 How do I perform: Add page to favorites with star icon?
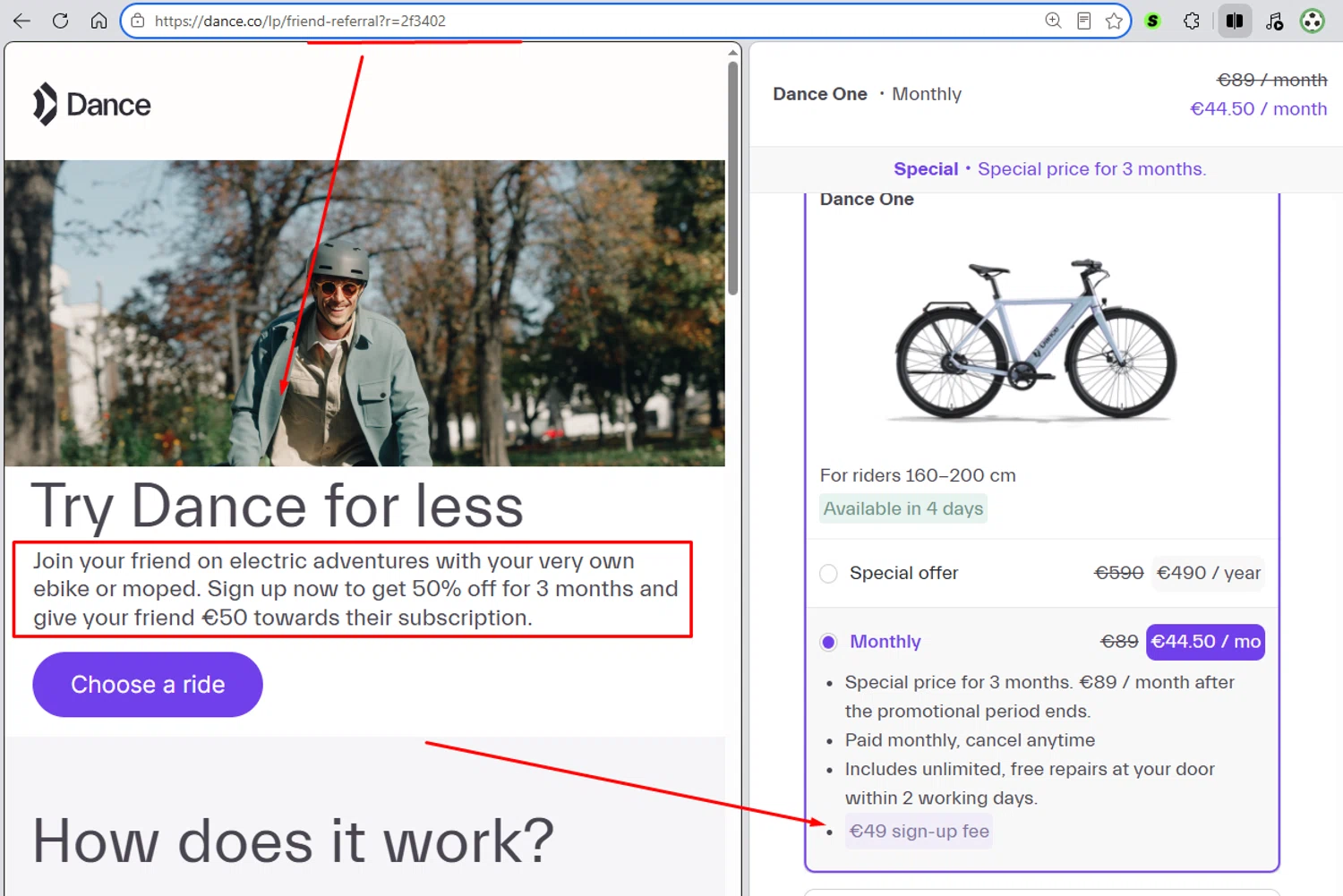[x=1114, y=21]
